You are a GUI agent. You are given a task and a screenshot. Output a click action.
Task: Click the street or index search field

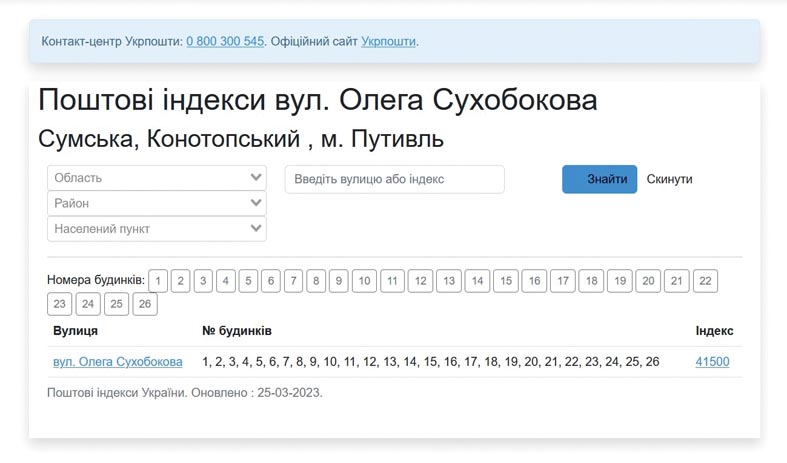[395, 179]
